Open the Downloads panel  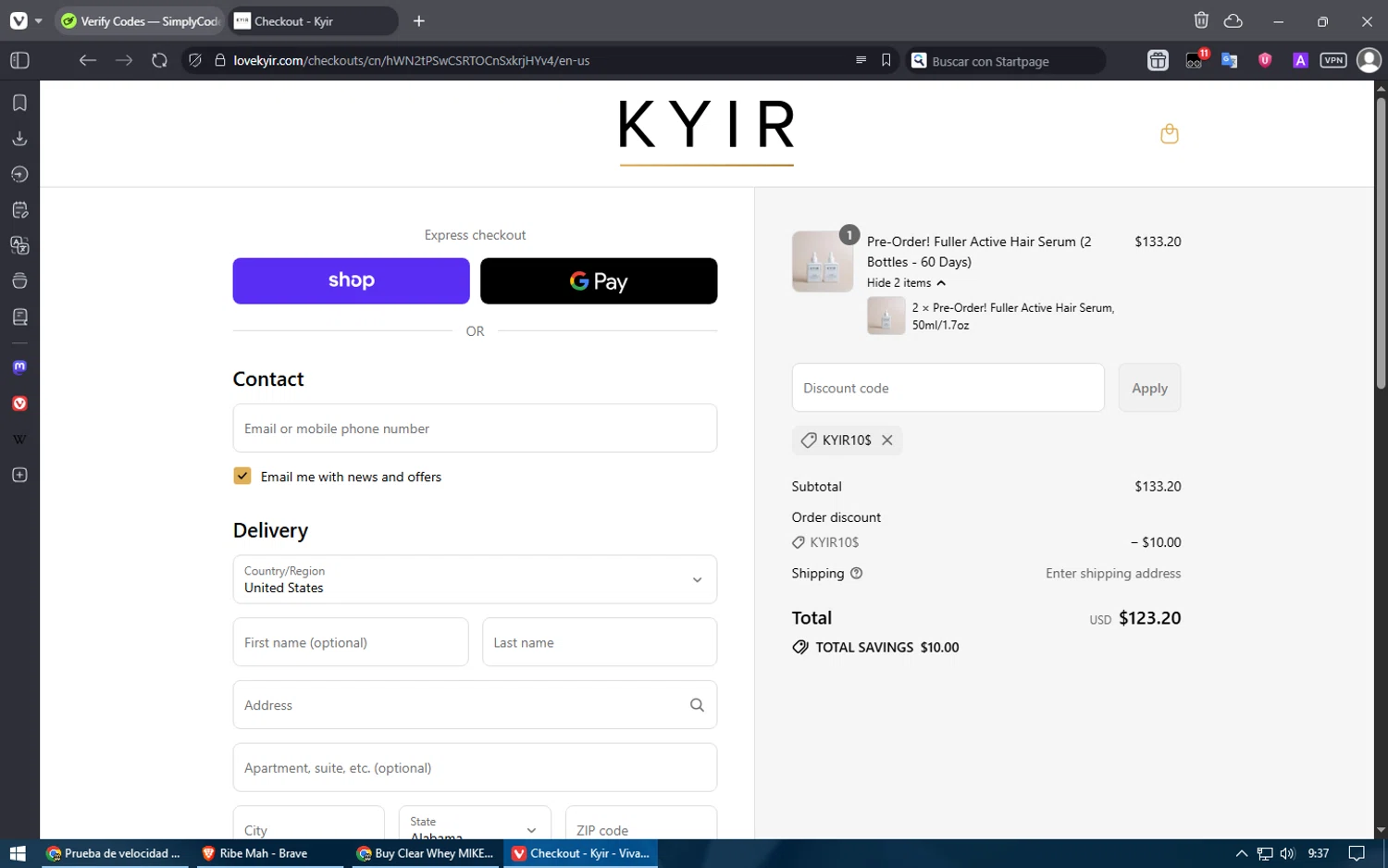[x=19, y=139]
